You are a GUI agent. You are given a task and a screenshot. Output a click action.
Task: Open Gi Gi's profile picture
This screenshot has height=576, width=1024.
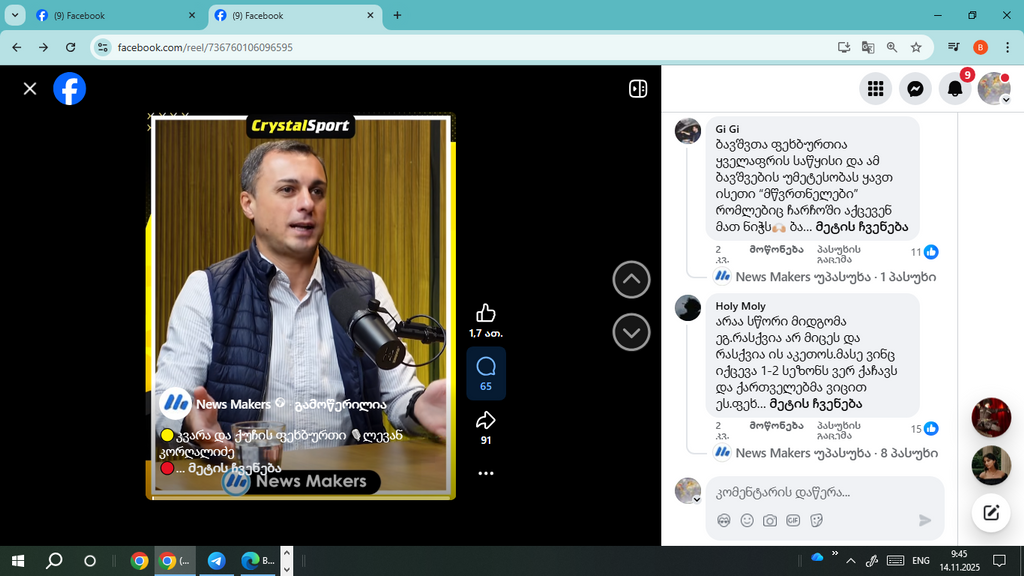pos(688,131)
